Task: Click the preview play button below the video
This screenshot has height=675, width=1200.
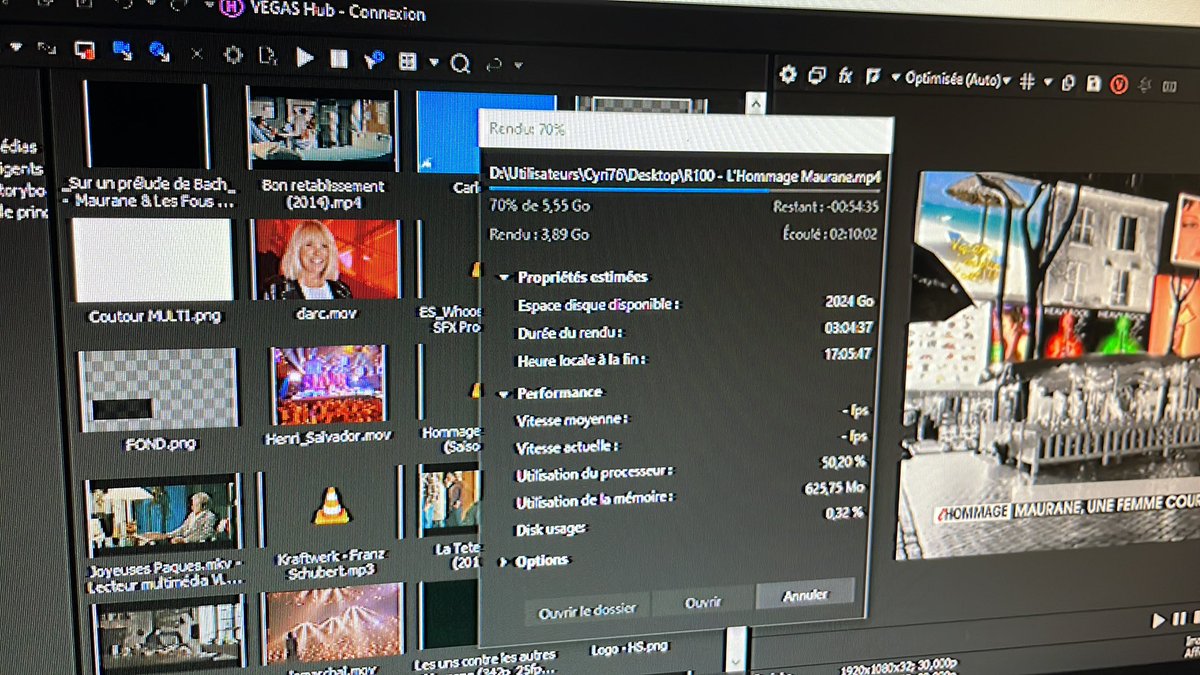Action: (x=1158, y=620)
